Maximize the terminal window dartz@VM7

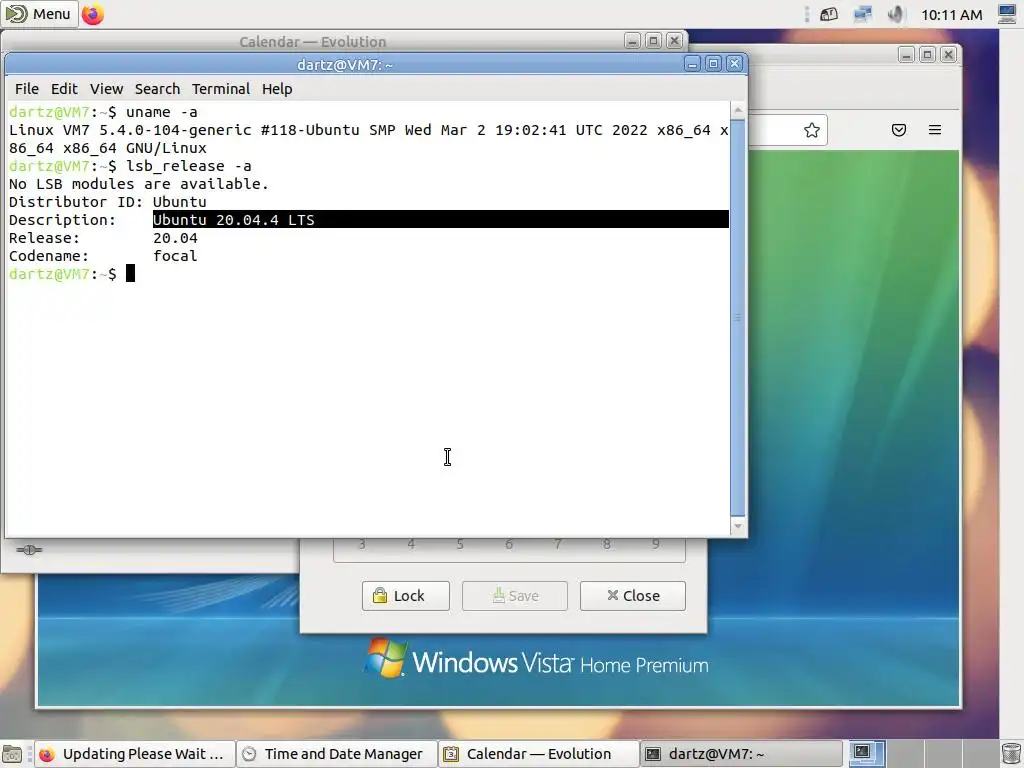tap(713, 63)
